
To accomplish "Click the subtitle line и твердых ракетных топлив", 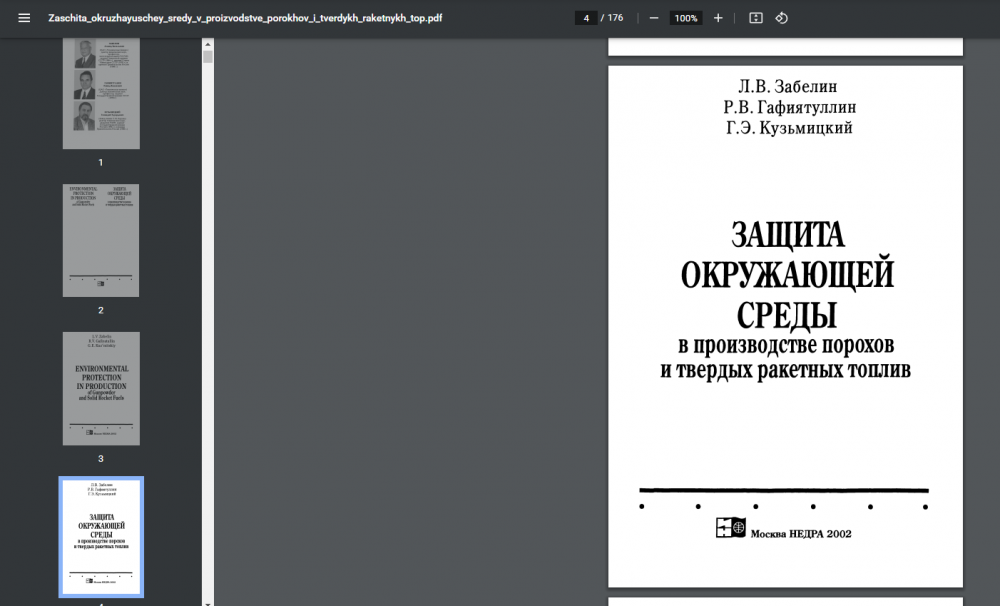I will pyautogui.click(x=786, y=370).
